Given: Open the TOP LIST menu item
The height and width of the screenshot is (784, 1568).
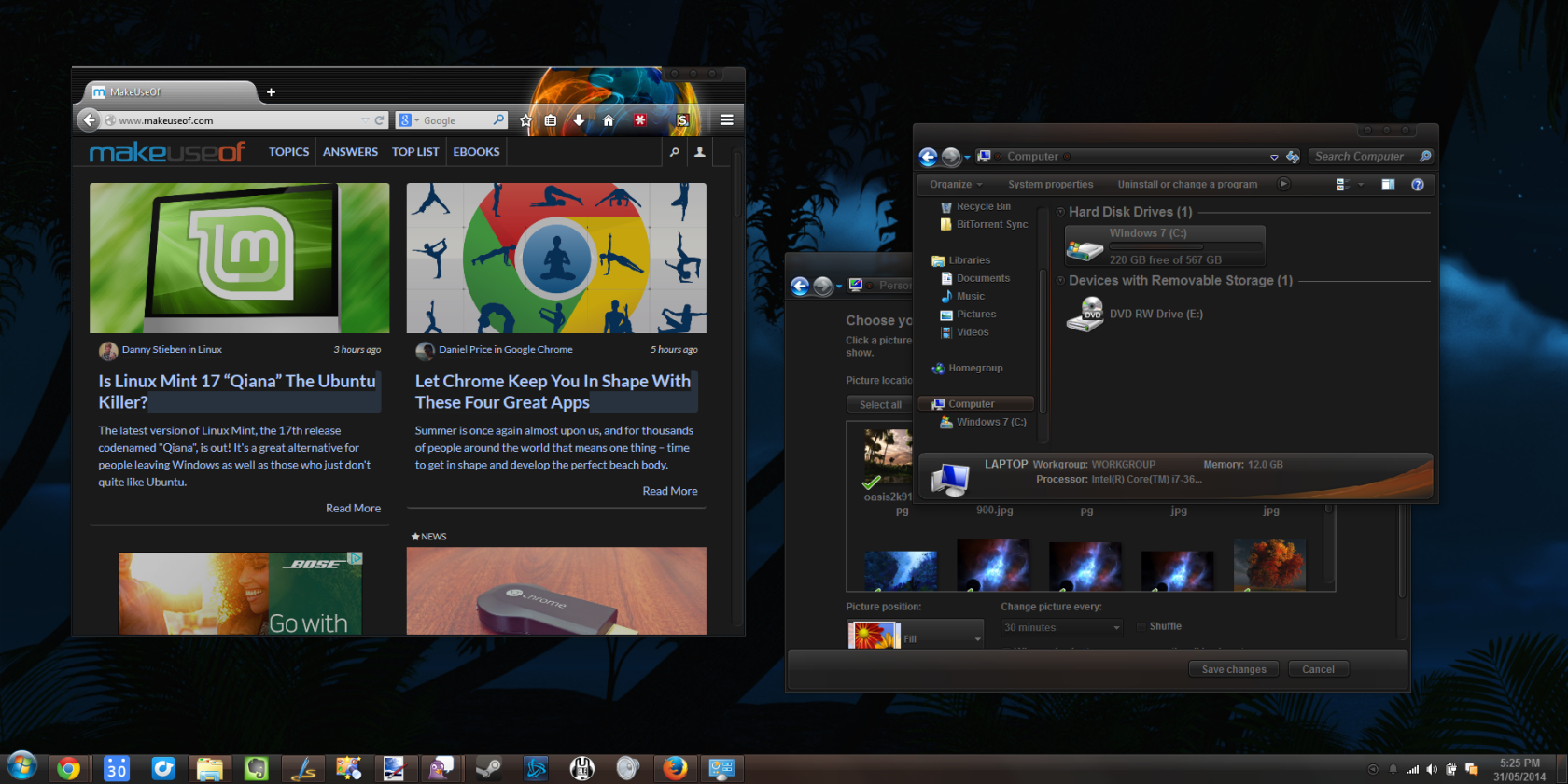Looking at the screenshot, I should (415, 152).
